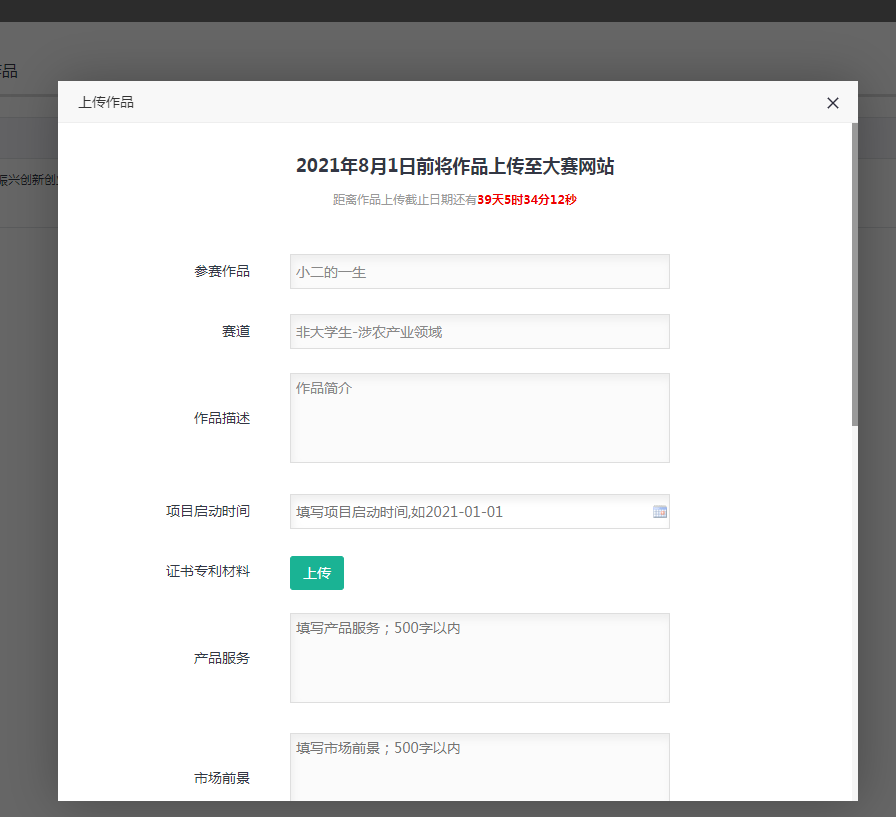896x817 pixels.
Task: Click the 填写市场前景 textarea
Action: pyautogui.click(x=479, y=767)
